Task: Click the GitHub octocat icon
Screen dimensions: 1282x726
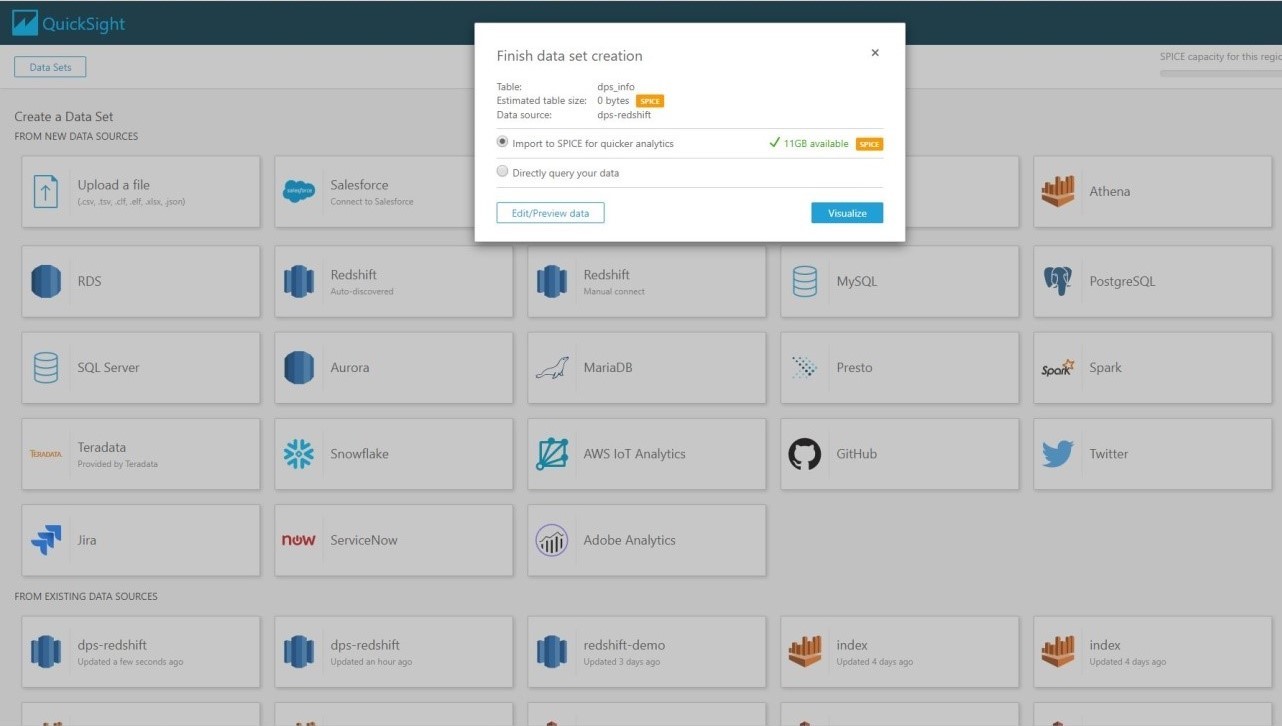Action: (805, 454)
